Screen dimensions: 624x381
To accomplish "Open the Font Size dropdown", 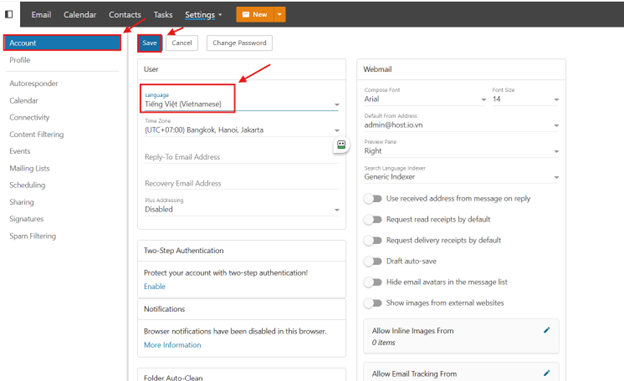I will coord(526,96).
